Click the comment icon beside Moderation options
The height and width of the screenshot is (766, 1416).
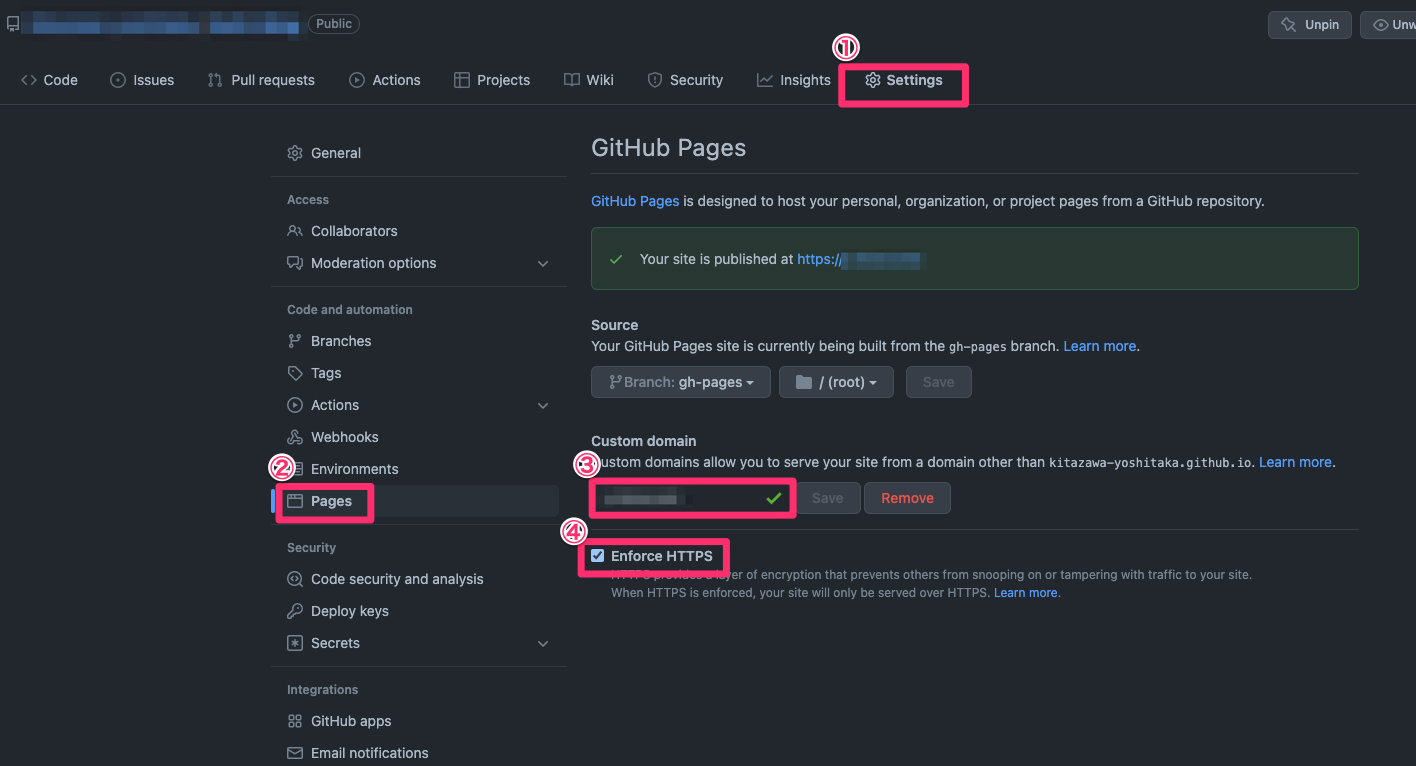(x=295, y=263)
